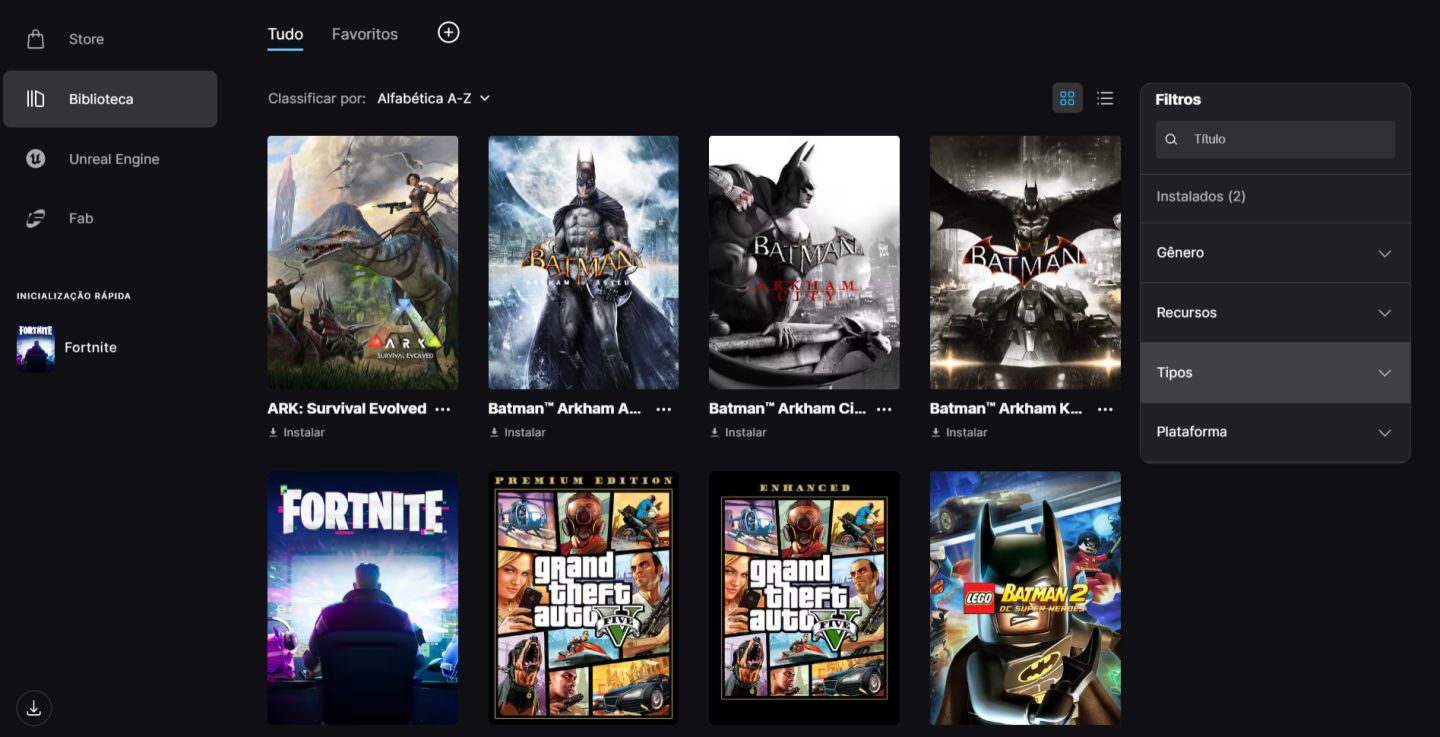Open the options menu for Batman Arkham City
1440x737 pixels.
[884, 409]
